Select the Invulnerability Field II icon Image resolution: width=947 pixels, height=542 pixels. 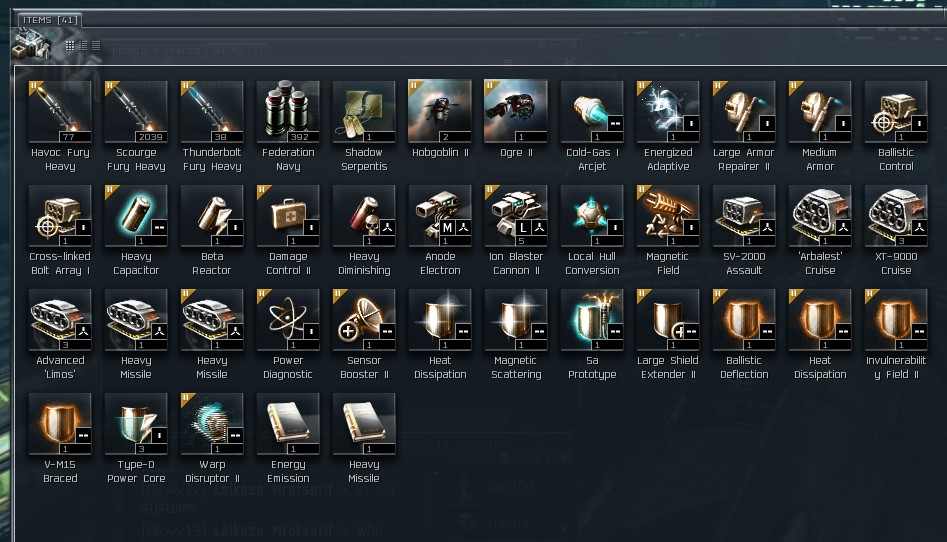coord(896,320)
